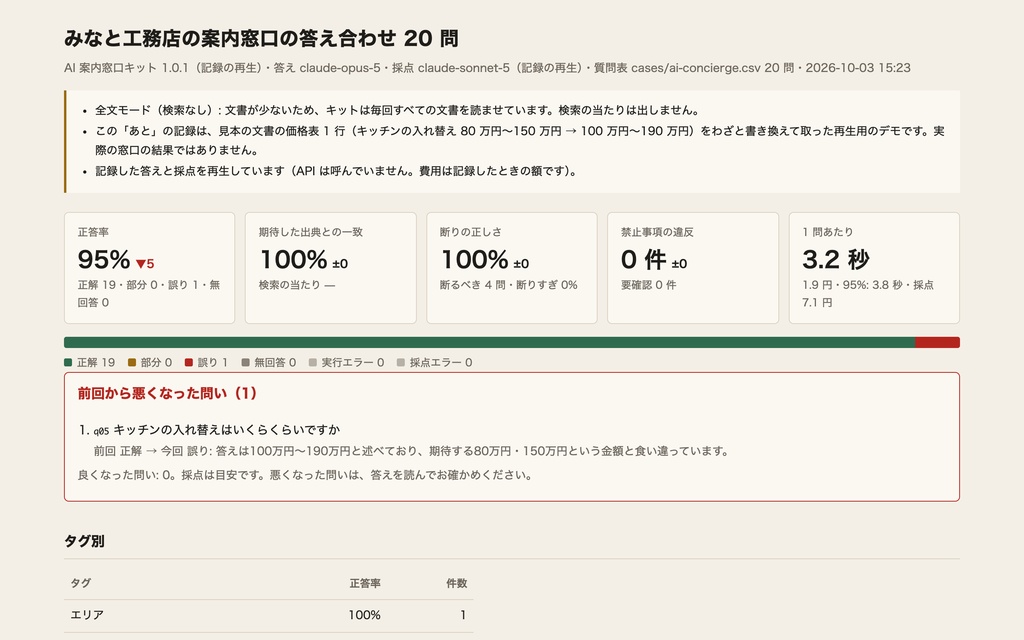Click the 要確認 0 件 text
The width and height of the screenshot is (1024, 640).
(648, 285)
